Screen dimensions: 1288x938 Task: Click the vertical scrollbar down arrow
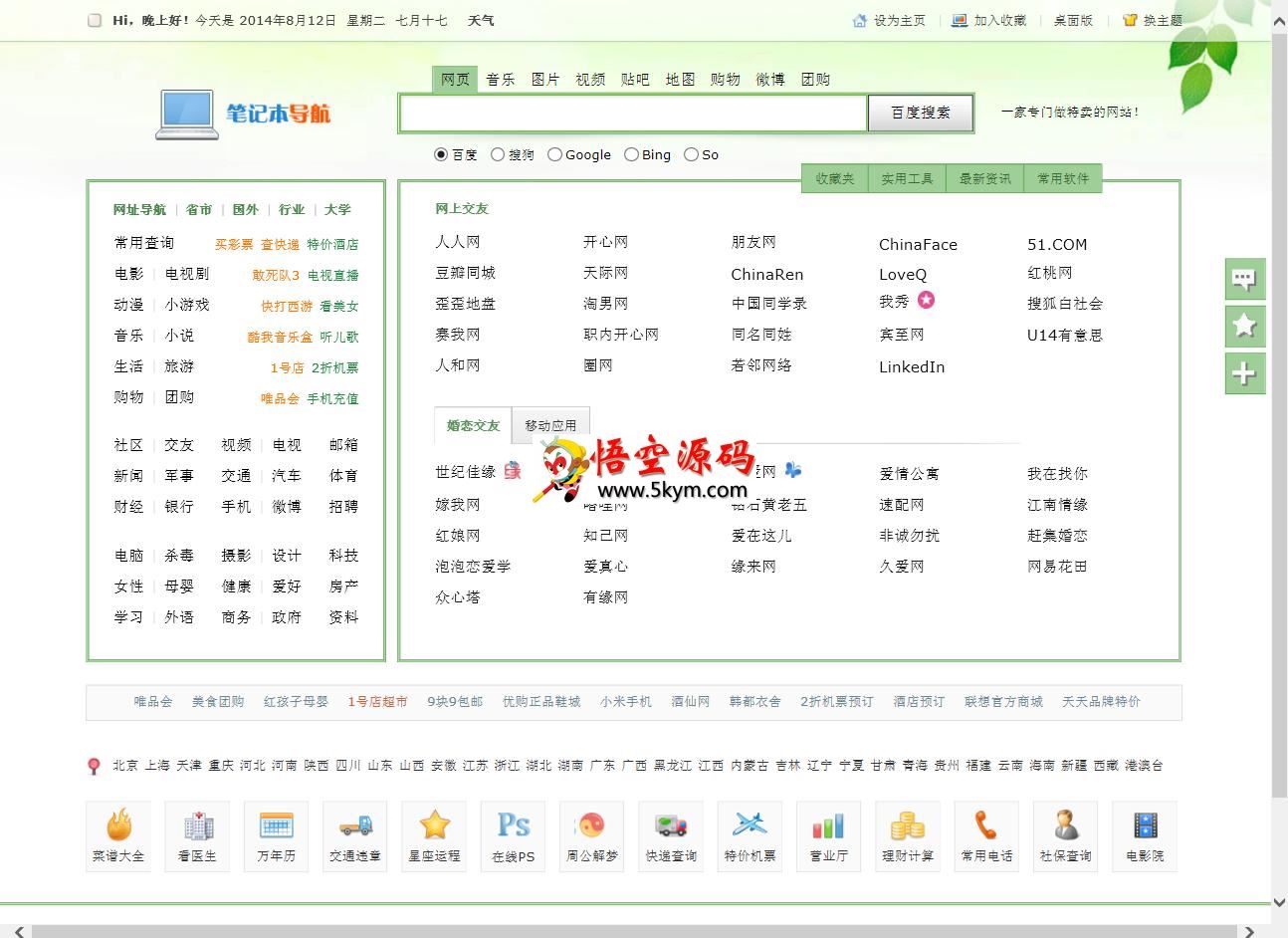point(1279,902)
